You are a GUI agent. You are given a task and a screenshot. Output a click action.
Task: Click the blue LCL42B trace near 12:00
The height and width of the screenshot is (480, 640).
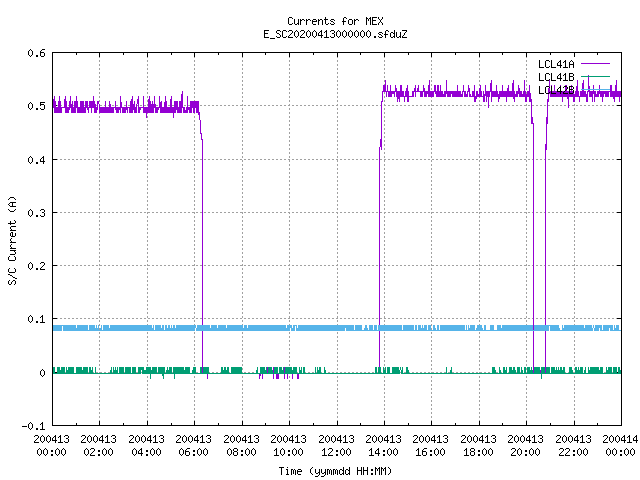(337, 328)
